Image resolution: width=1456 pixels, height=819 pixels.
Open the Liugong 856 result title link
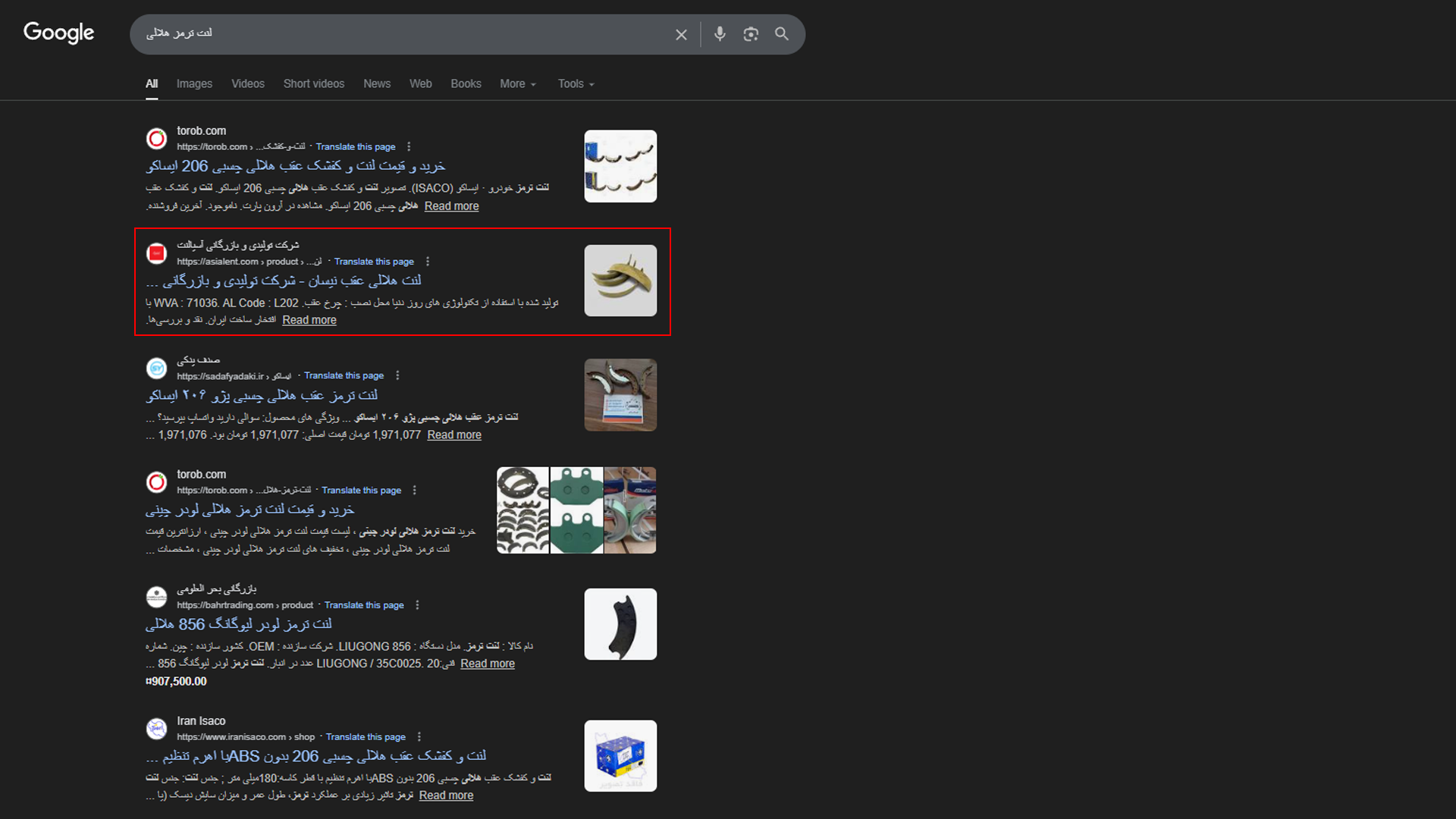click(239, 624)
